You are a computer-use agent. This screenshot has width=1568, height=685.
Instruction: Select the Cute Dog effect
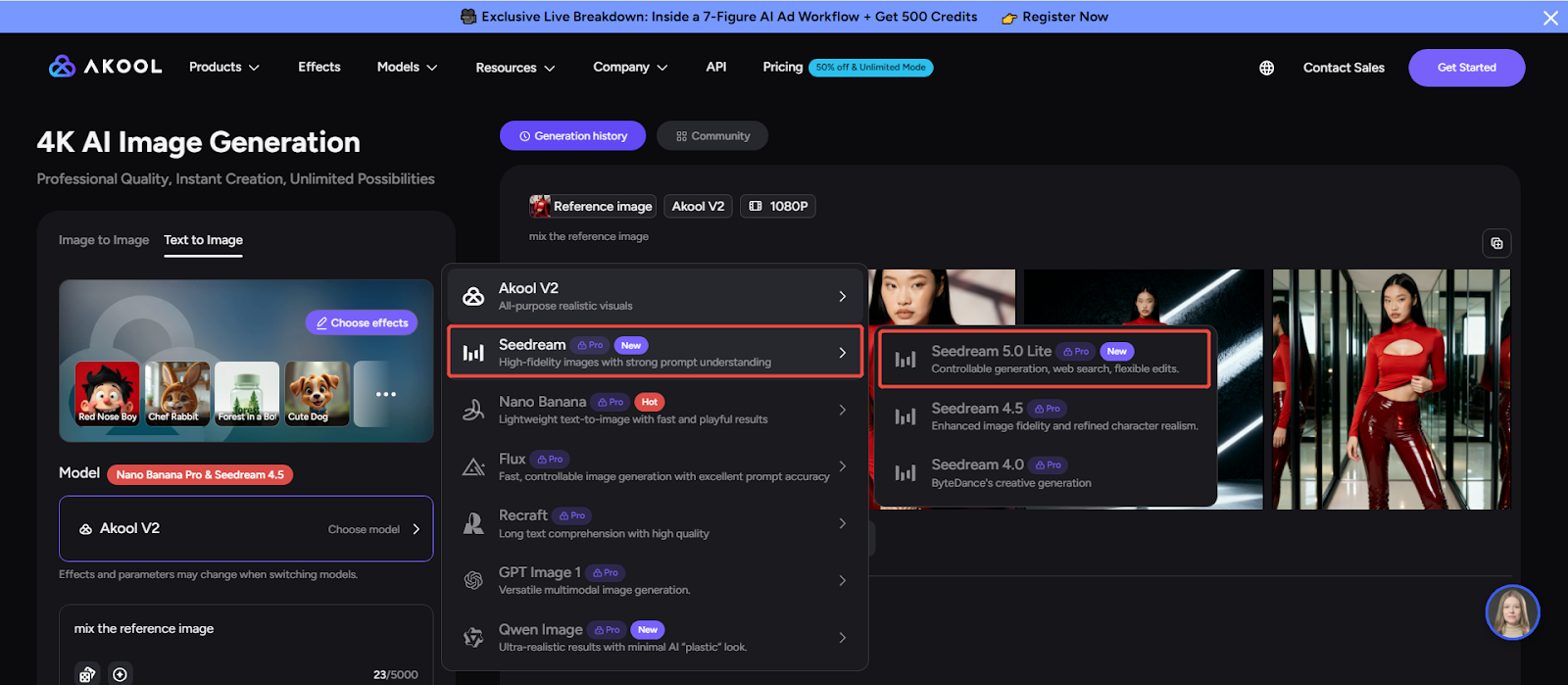(317, 394)
